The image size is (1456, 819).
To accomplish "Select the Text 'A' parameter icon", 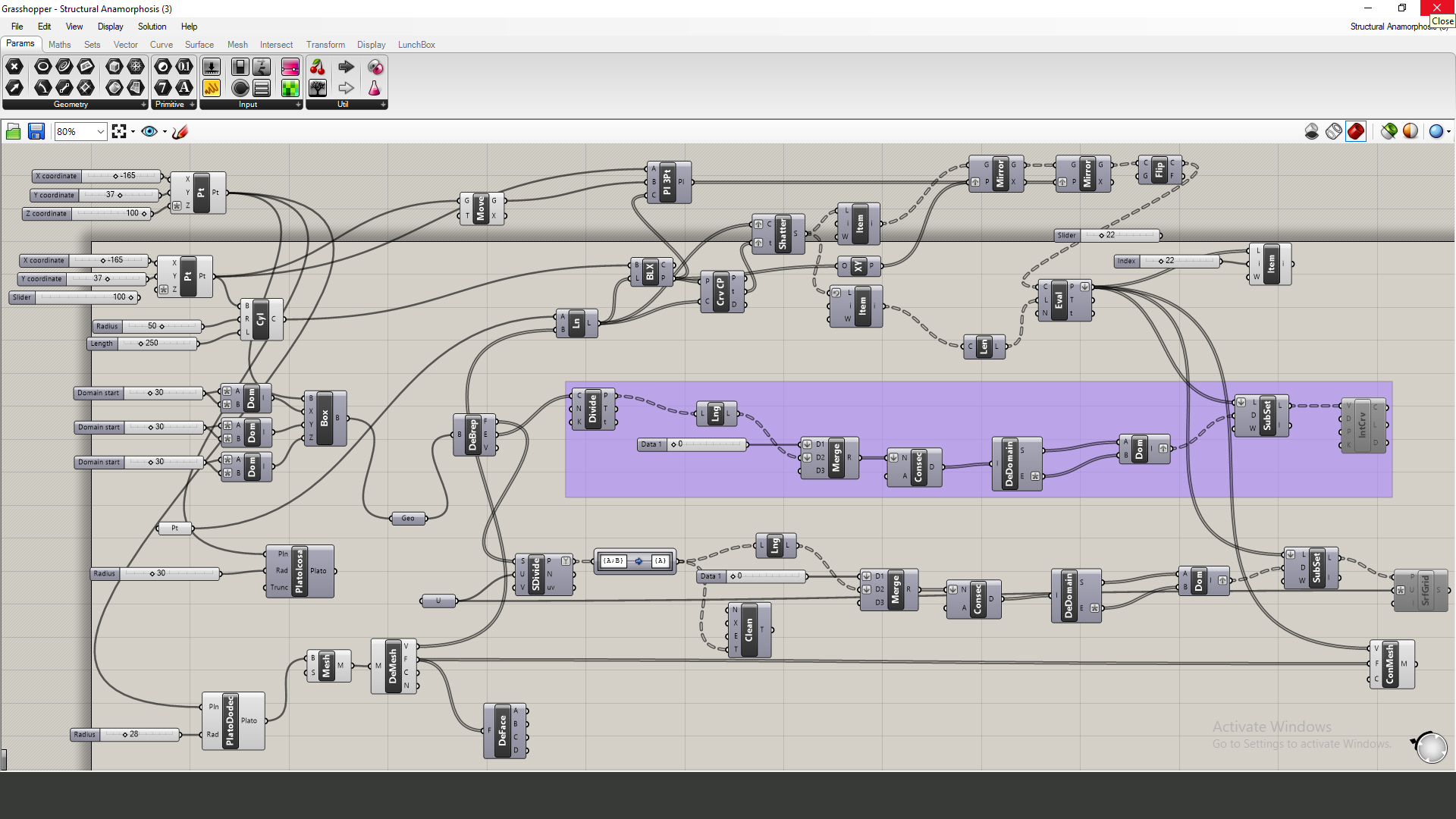I will coord(184,88).
